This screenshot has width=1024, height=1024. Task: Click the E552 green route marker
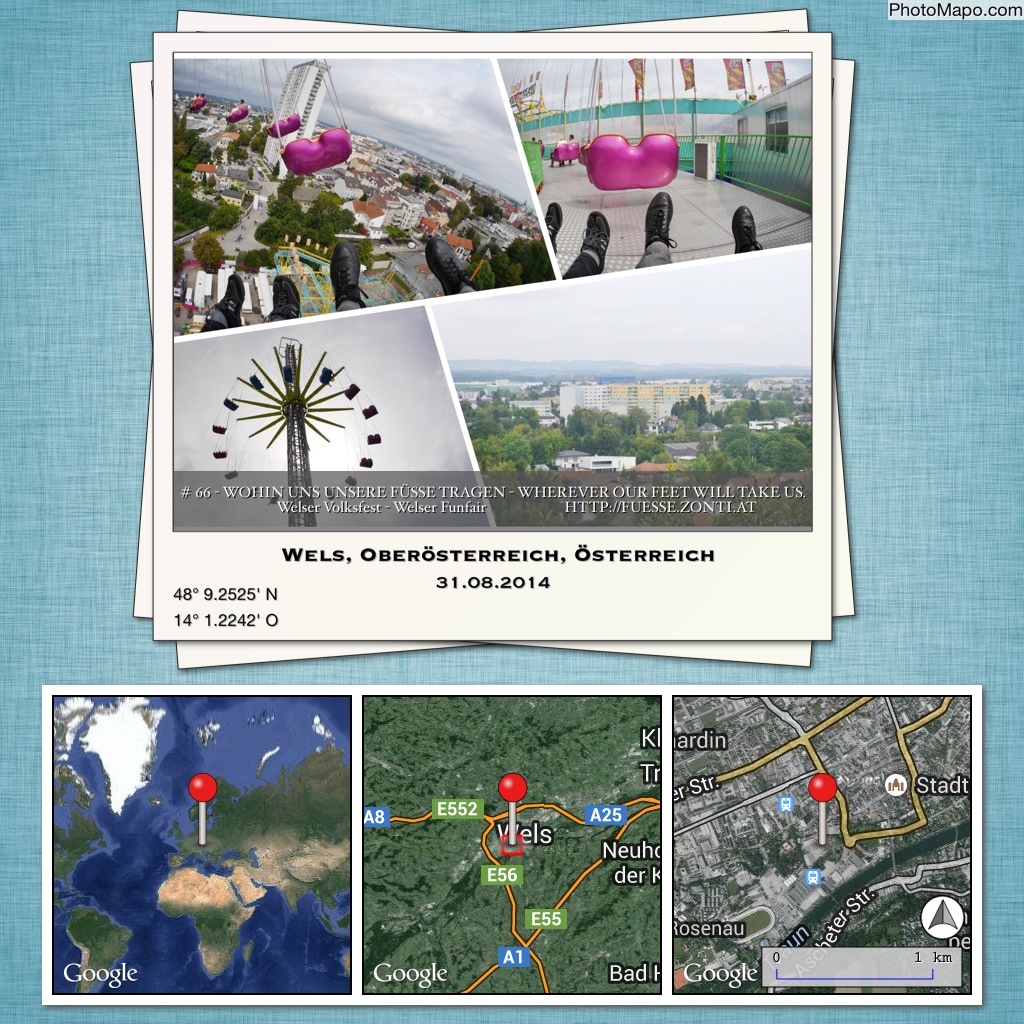tap(457, 809)
